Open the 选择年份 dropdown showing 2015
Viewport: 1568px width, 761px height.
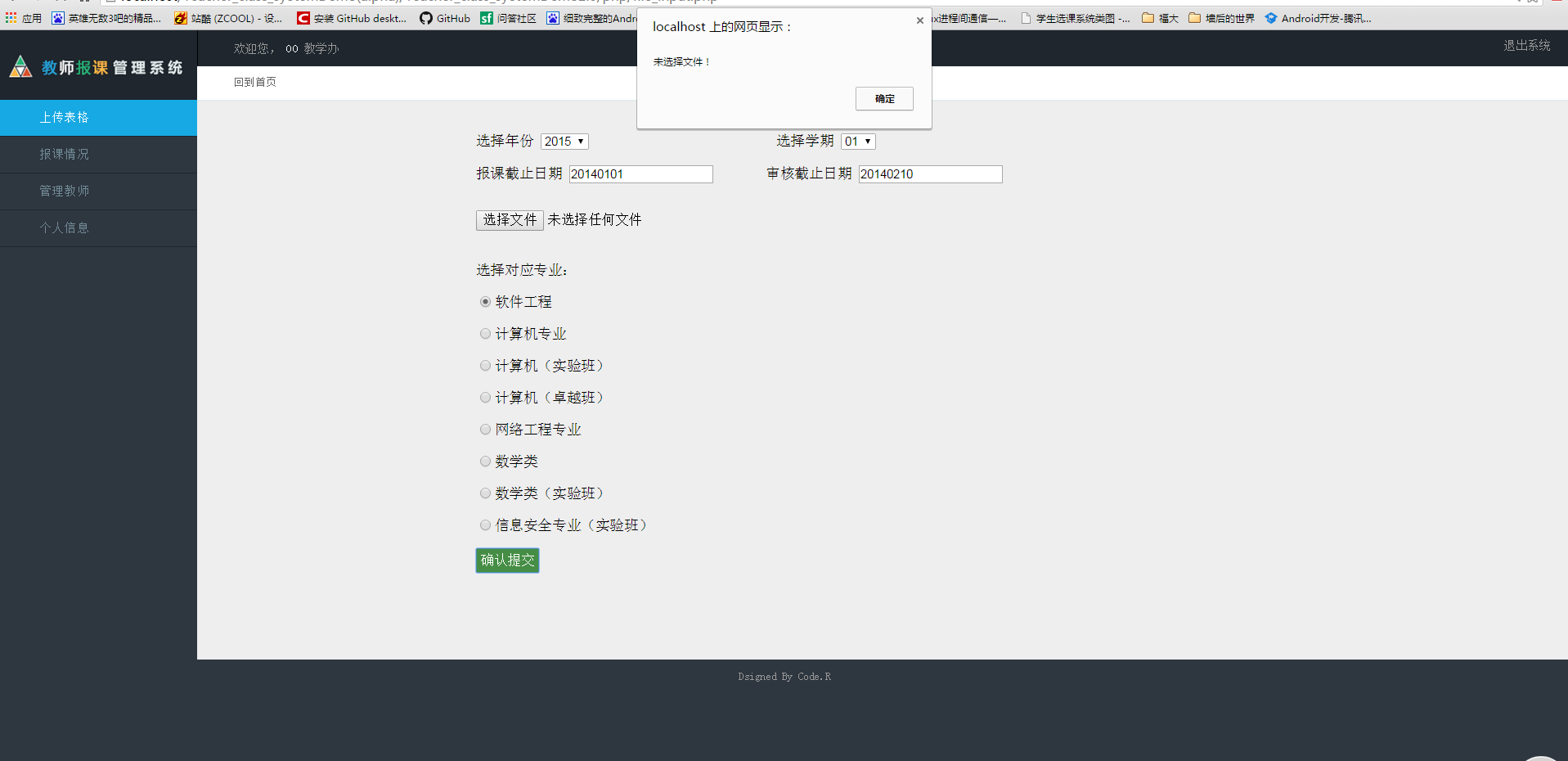click(x=564, y=142)
